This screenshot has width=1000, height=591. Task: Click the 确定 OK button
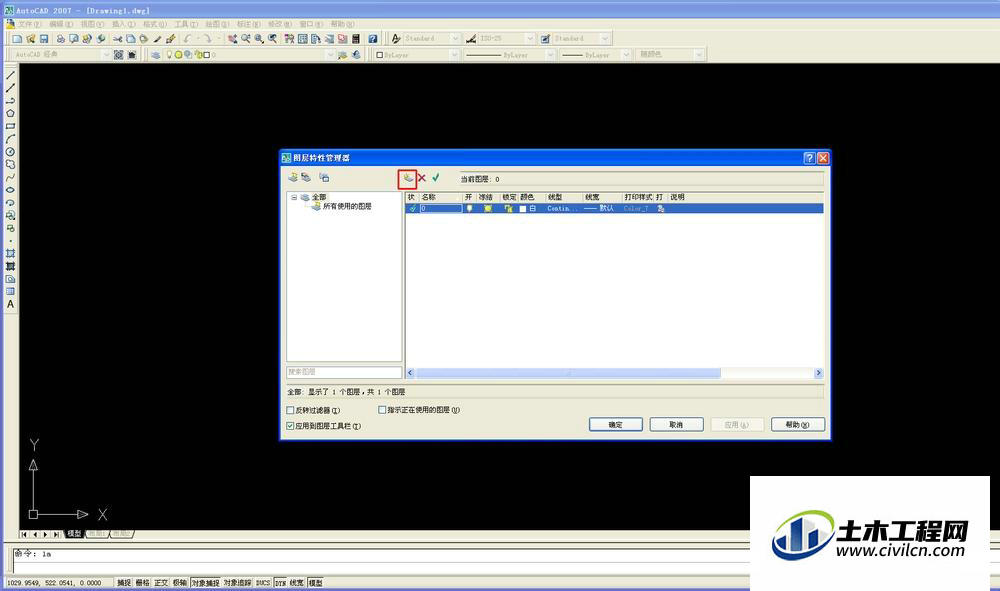click(615, 425)
